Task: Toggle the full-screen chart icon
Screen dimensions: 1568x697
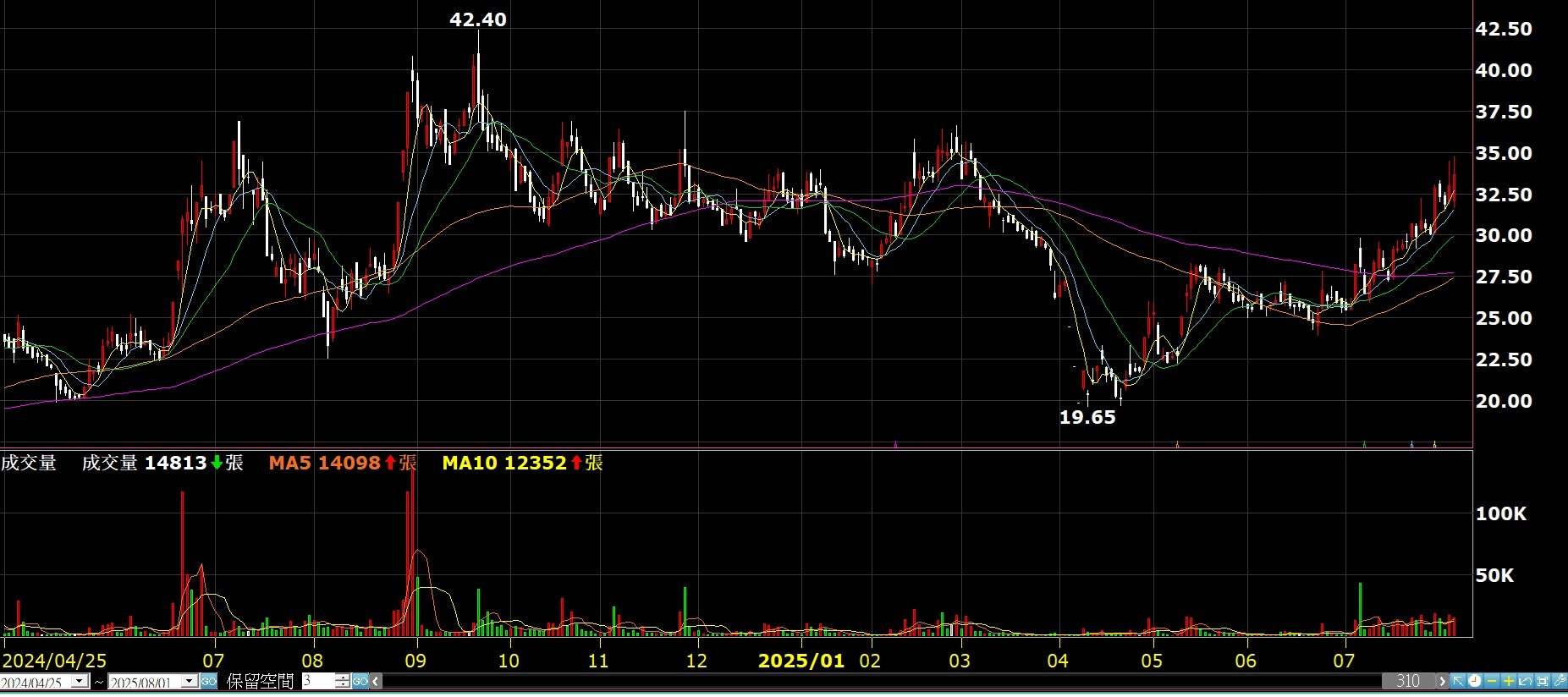Action: [x=1542, y=681]
